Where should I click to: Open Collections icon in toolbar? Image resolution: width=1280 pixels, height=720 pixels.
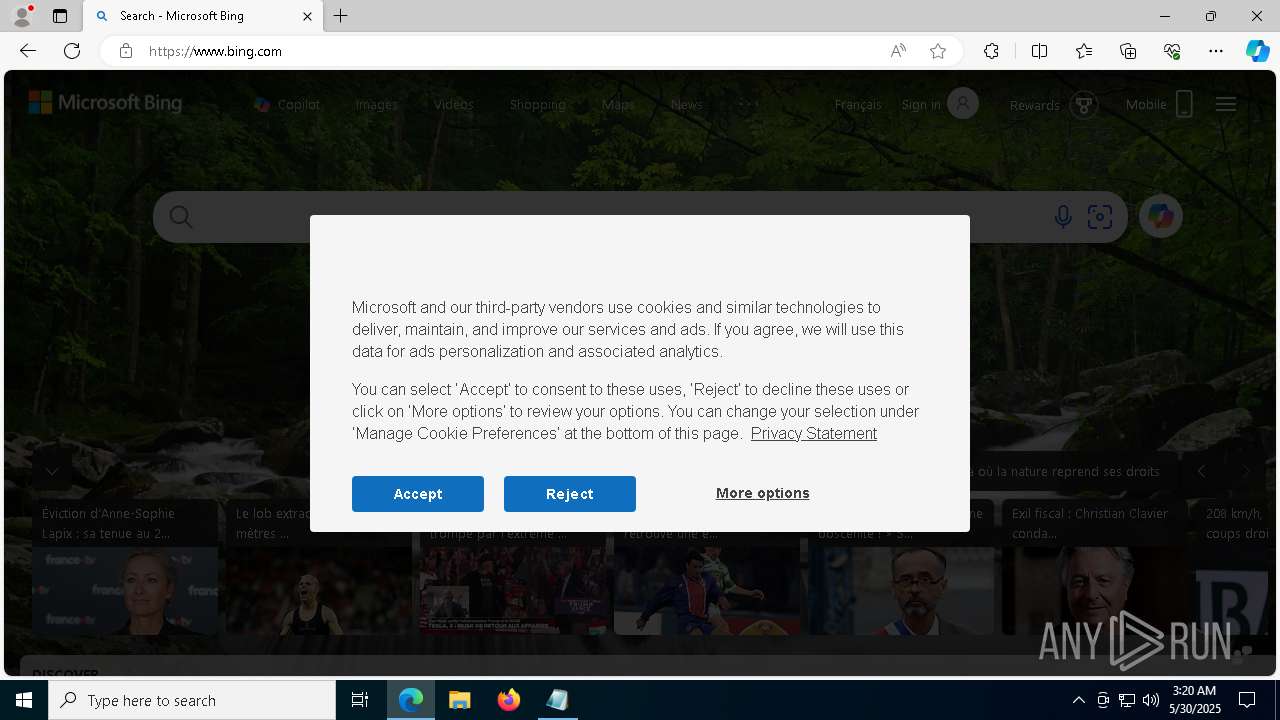pos(1128,51)
